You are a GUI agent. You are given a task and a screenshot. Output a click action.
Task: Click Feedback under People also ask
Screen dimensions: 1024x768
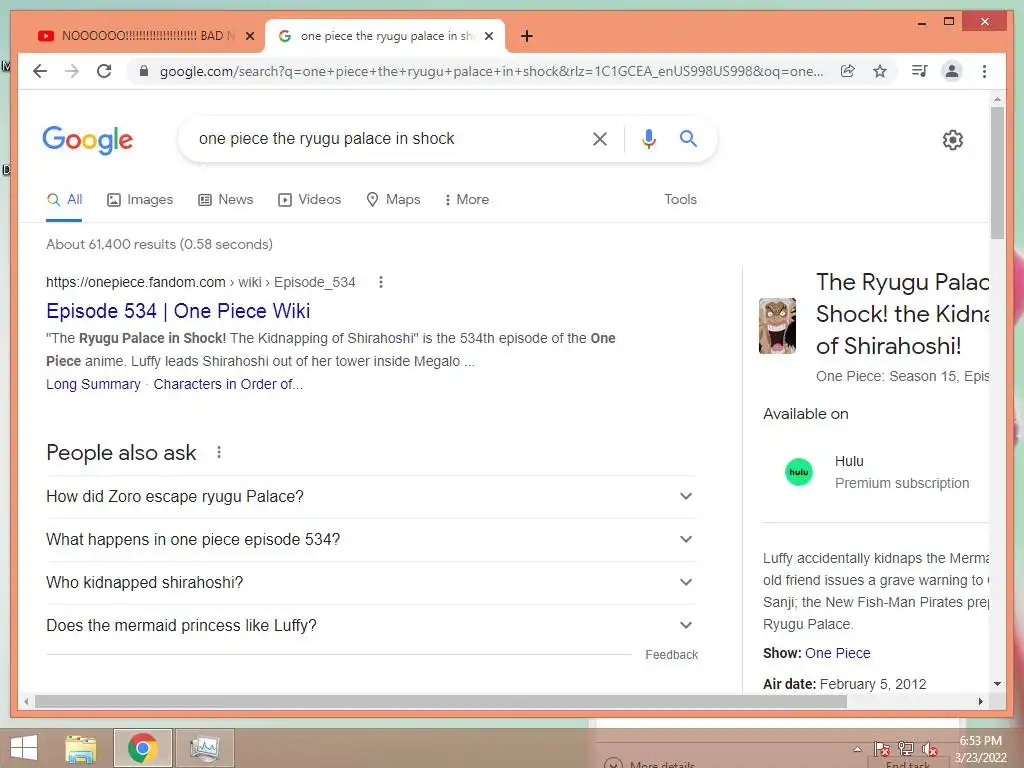(x=671, y=655)
